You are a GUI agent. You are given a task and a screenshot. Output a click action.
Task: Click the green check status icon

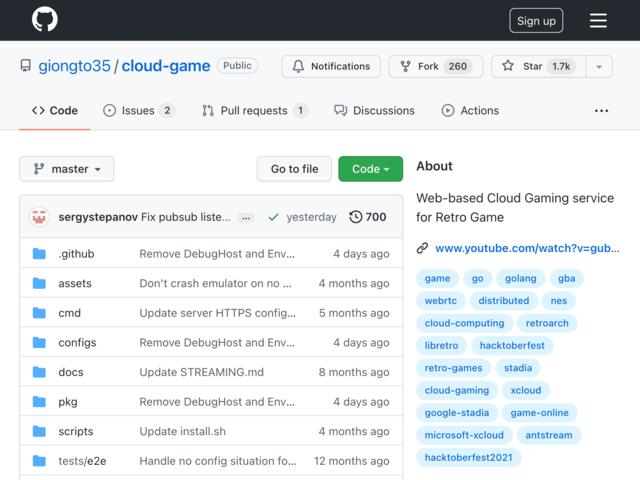273,217
